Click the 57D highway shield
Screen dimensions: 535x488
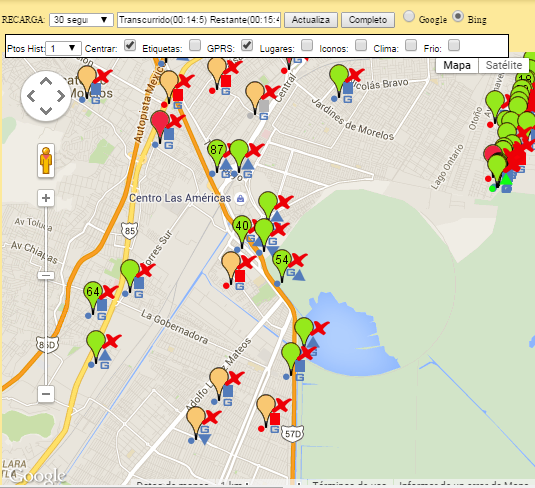[x=293, y=434]
